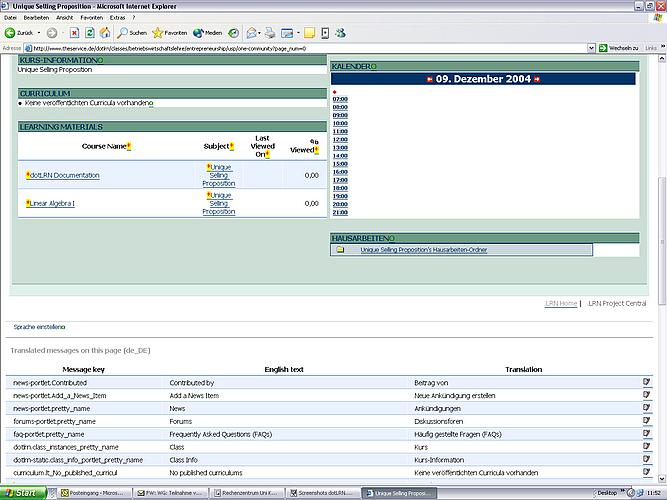Screen dimensions: 667x500
Task: Open the Medien toolbar button
Action: [207, 33]
